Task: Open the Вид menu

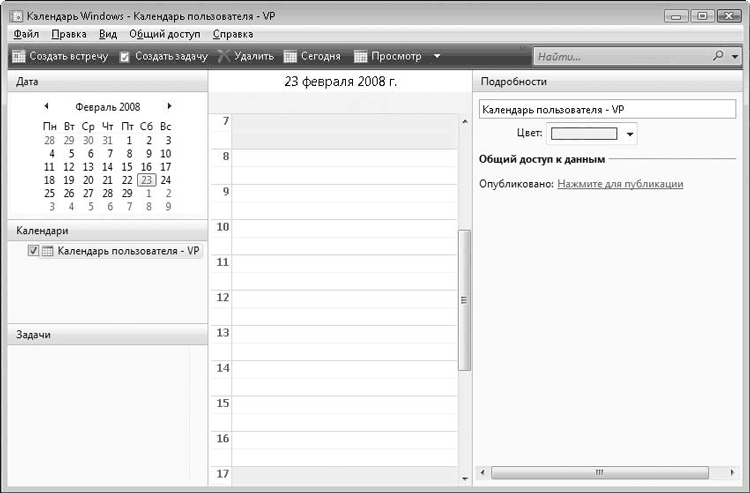Action: tap(108, 34)
